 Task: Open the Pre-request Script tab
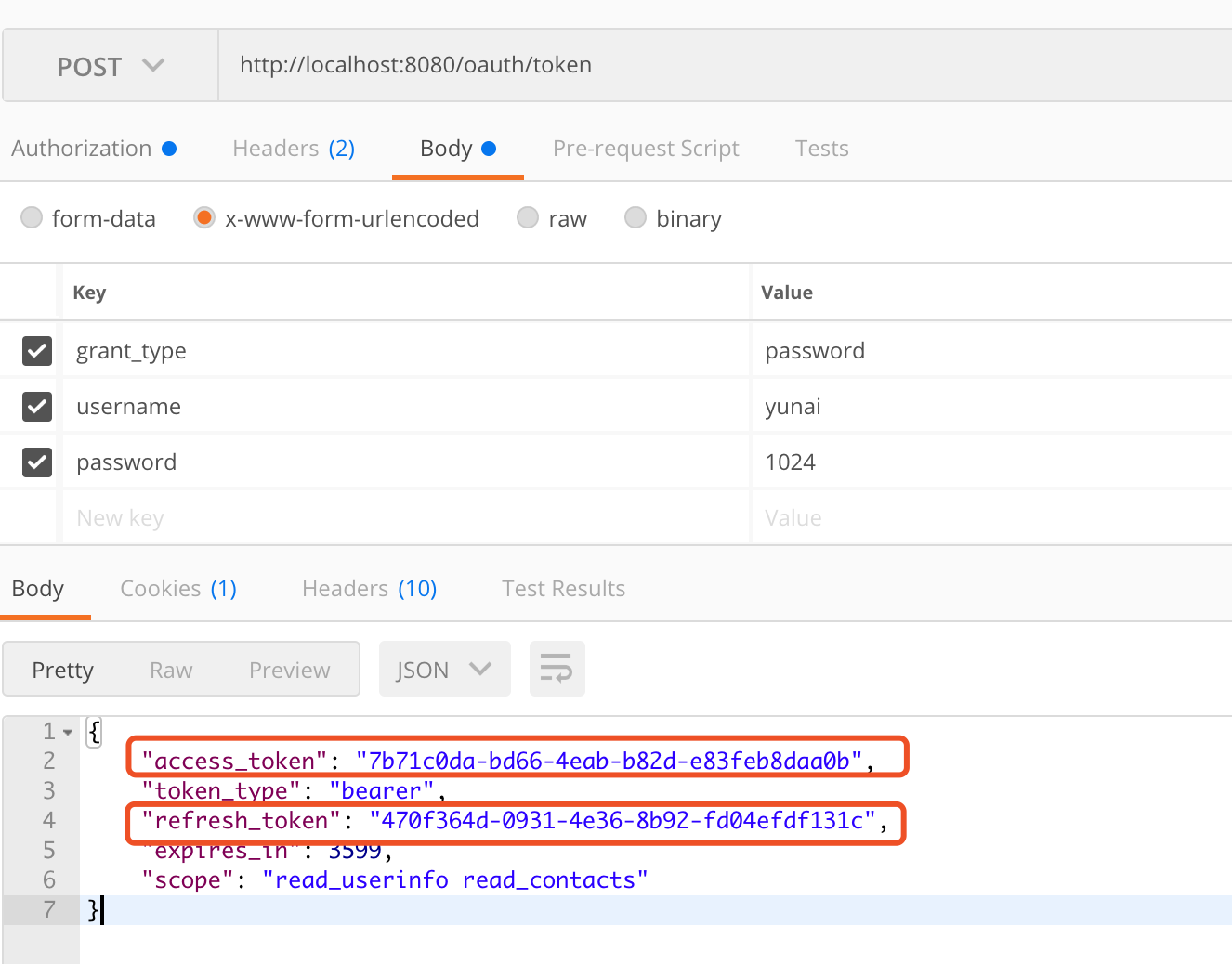click(646, 149)
